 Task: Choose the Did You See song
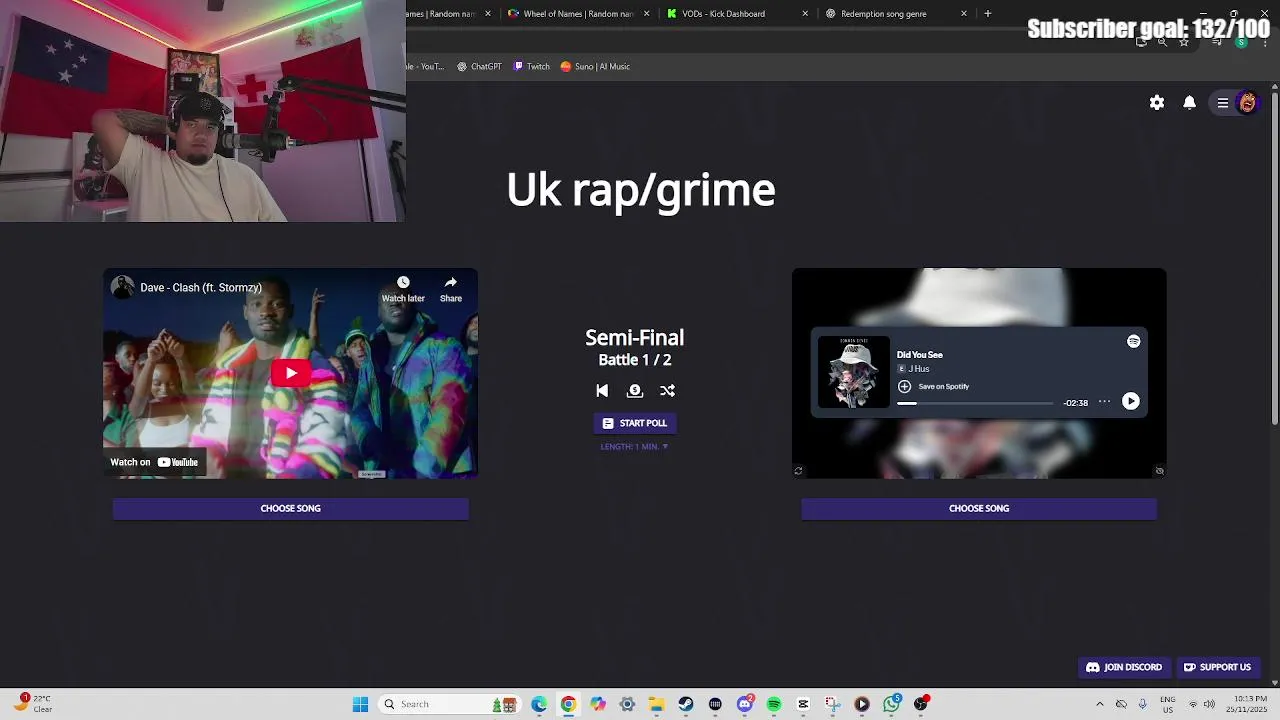tap(979, 508)
